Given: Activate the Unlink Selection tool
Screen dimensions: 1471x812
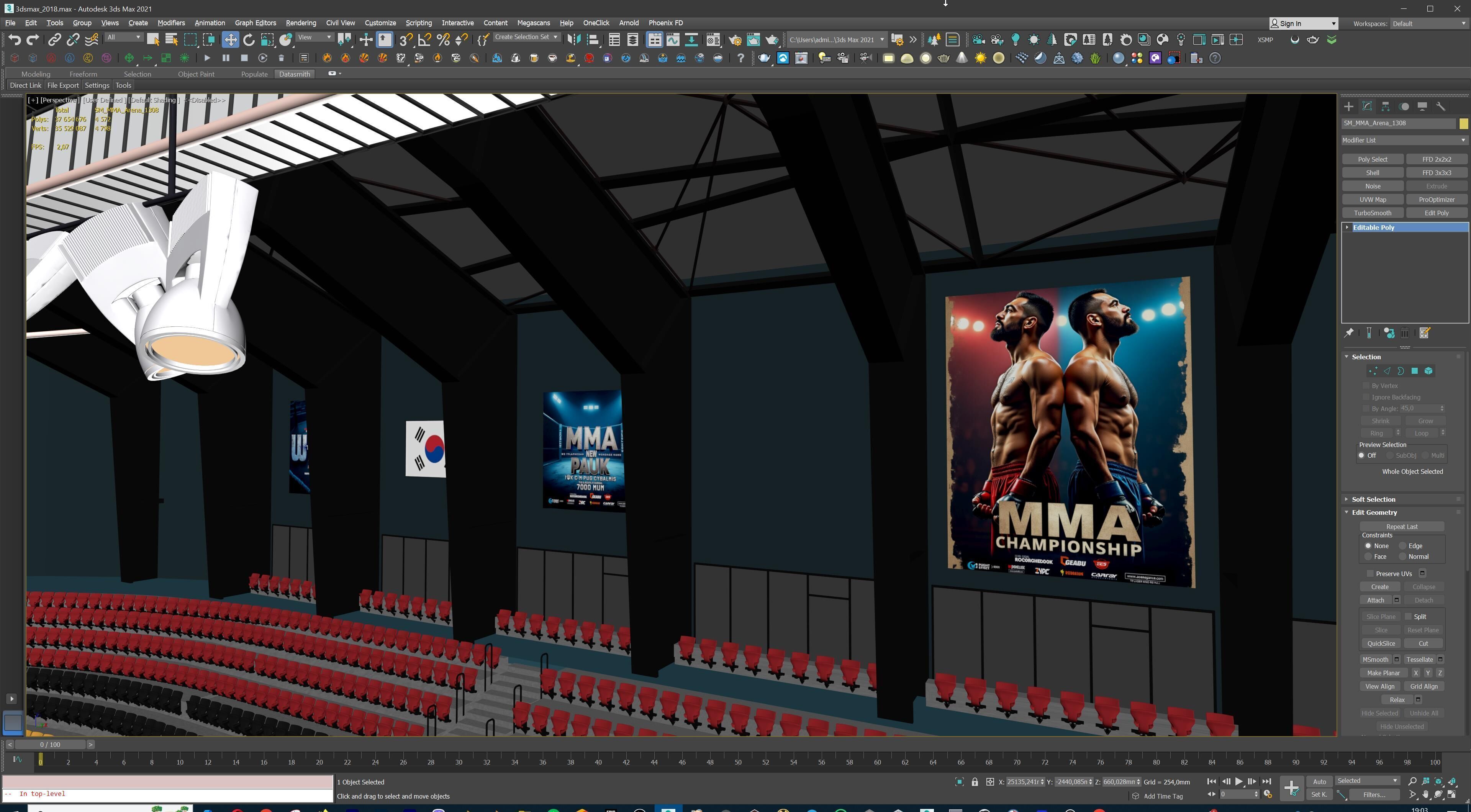Looking at the screenshot, I should [x=72, y=39].
